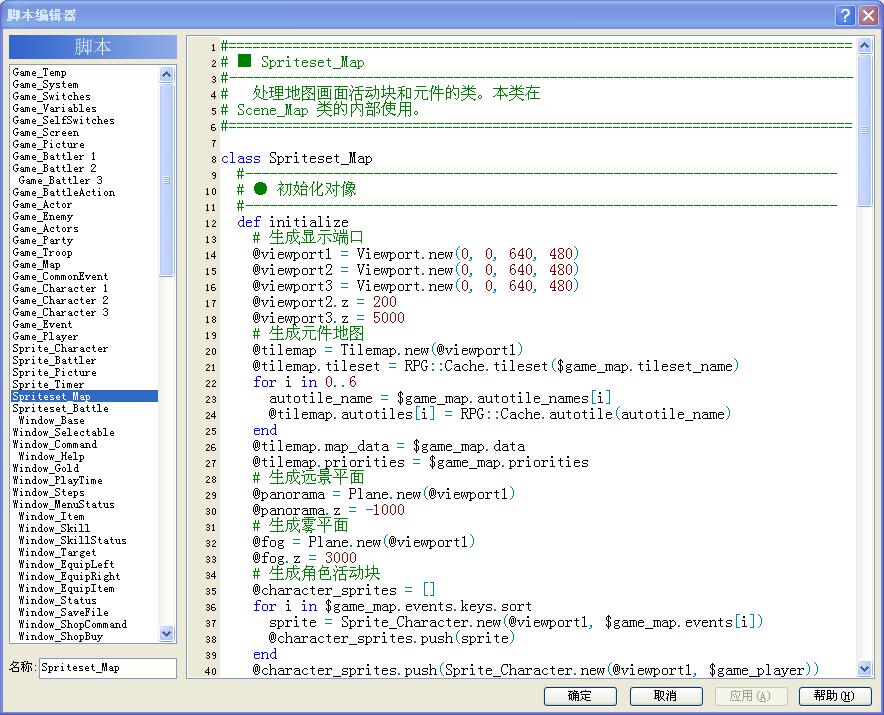The height and width of the screenshot is (715, 884).
Task: Select Game_Actor in the list
Action: (42, 204)
